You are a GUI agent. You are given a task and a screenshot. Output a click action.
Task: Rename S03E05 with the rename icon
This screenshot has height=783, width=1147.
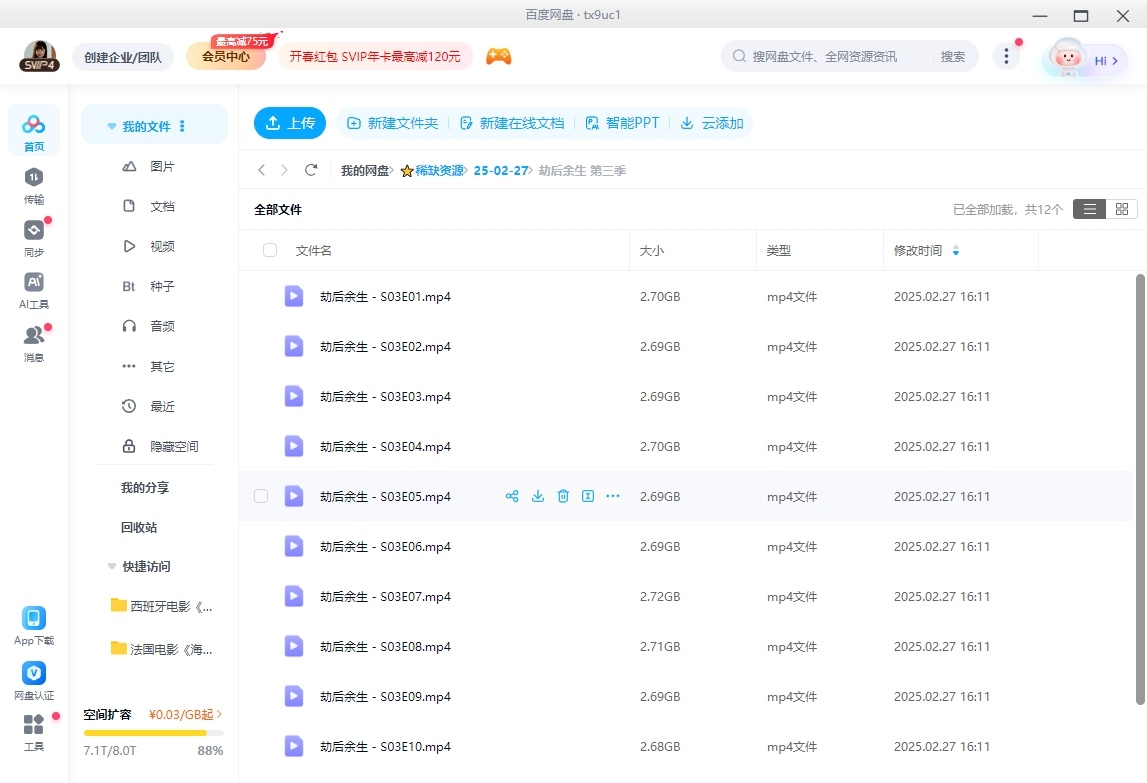pyautogui.click(x=587, y=495)
